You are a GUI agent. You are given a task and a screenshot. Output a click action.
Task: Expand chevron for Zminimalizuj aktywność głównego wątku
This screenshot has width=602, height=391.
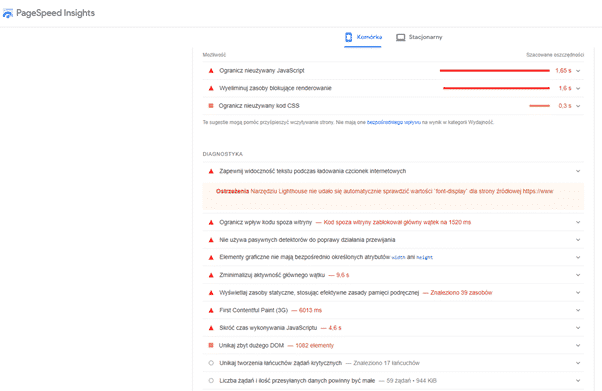[x=578, y=275]
